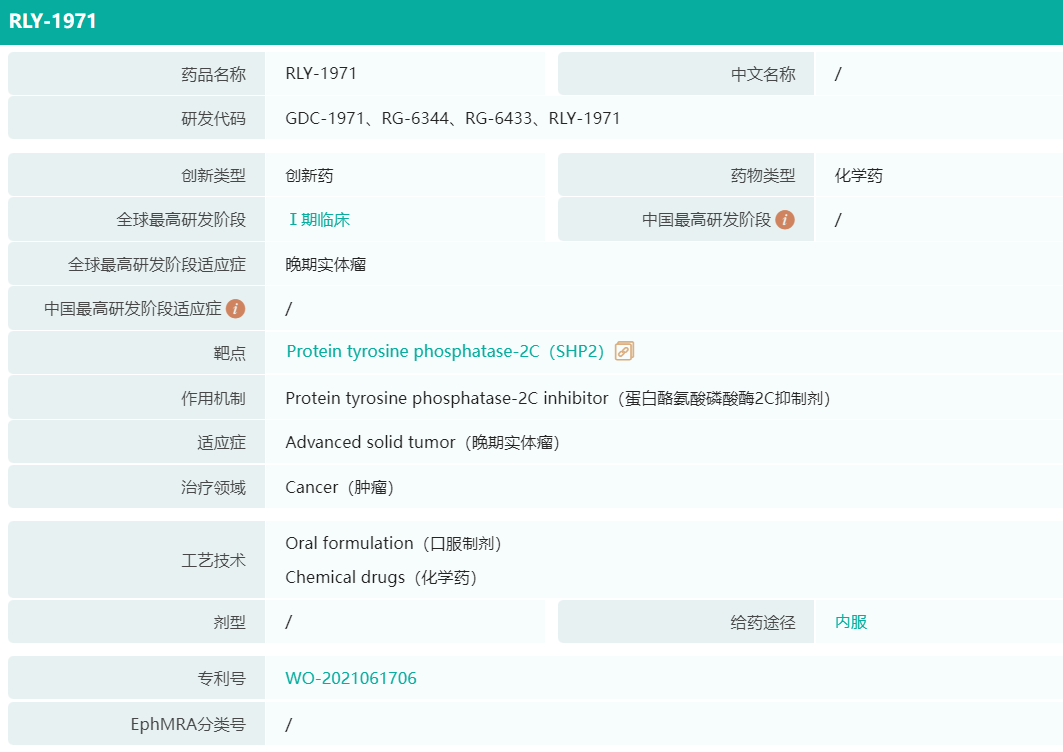Open patent WO-2021061706 link
1063x752 pixels.
[x=351, y=679]
